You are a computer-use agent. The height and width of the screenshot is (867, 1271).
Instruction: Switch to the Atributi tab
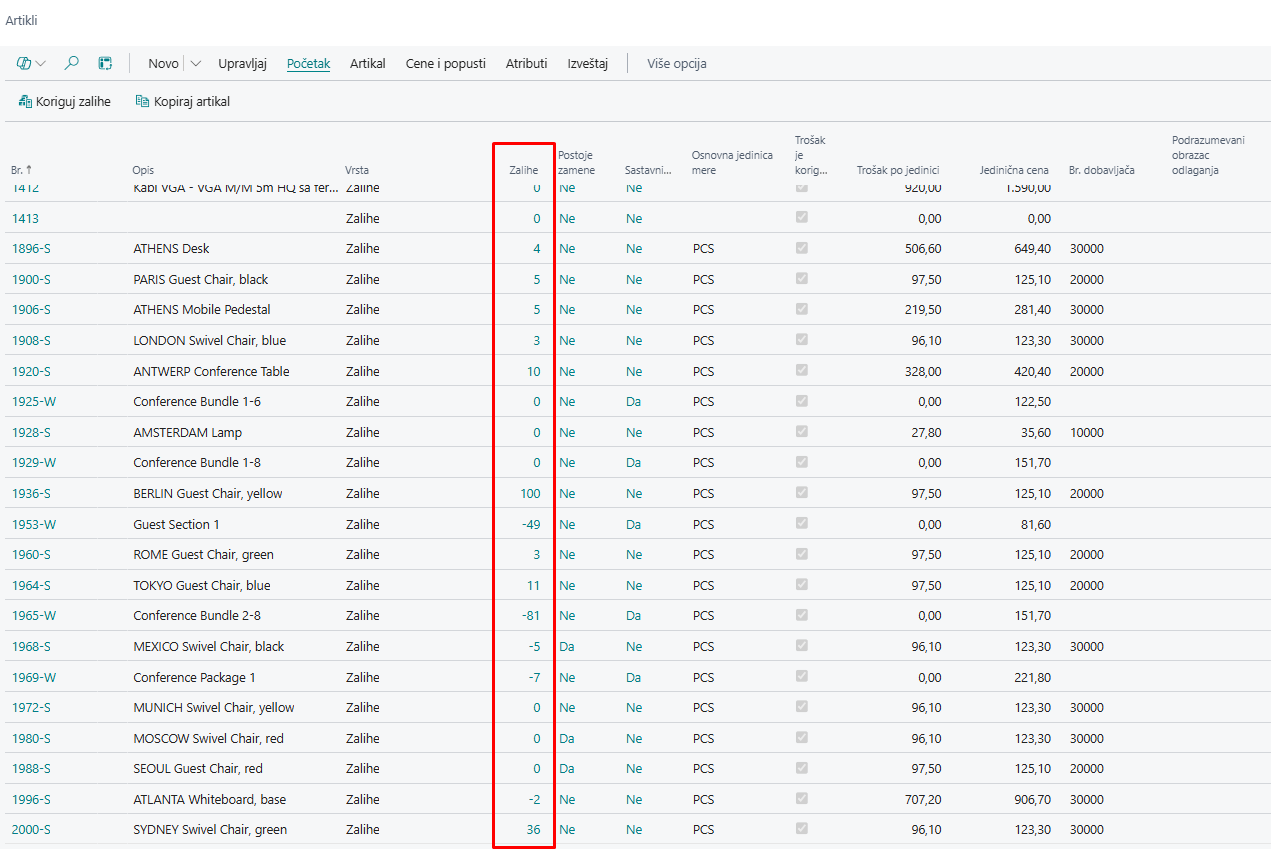[x=526, y=63]
